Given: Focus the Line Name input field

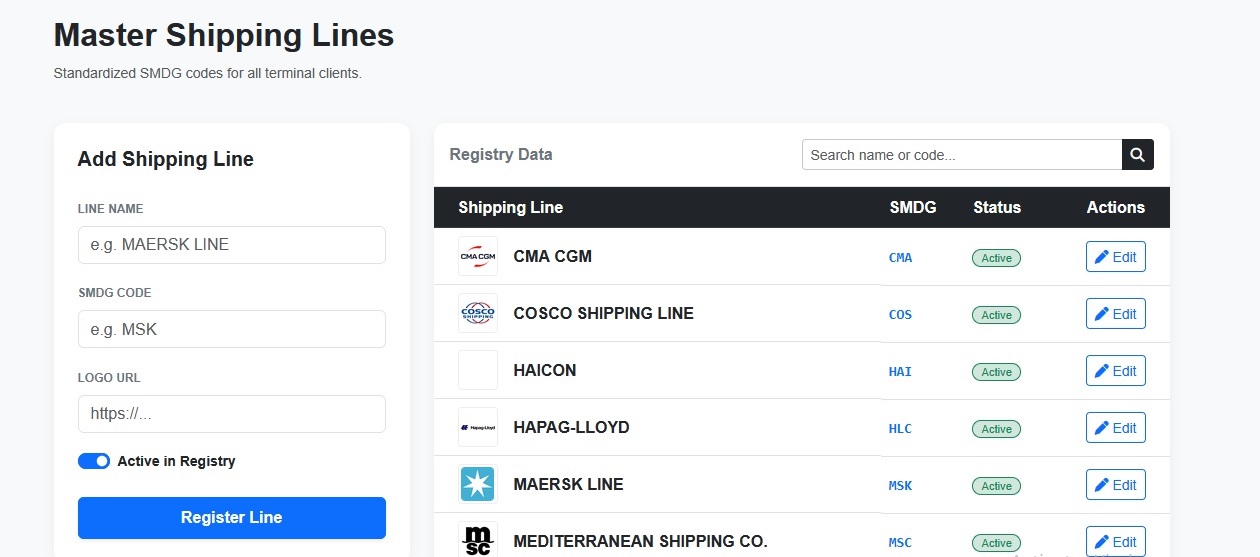Looking at the screenshot, I should coord(232,245).
